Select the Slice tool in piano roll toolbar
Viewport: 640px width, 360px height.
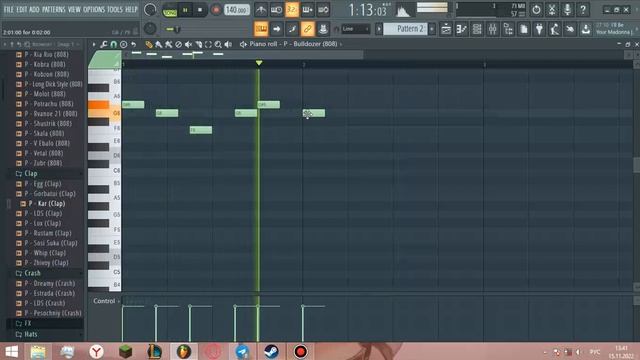[198, 44]
